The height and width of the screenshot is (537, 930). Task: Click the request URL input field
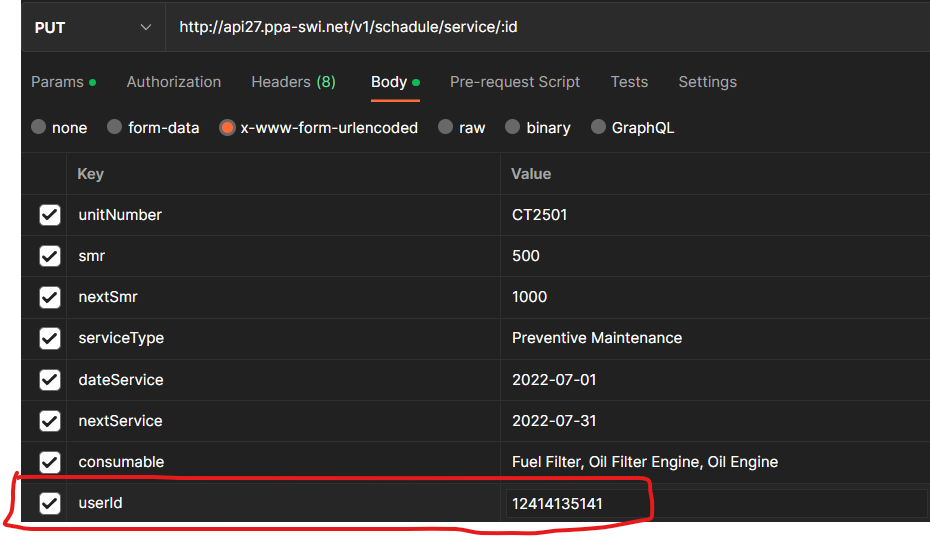pos(540,28)
